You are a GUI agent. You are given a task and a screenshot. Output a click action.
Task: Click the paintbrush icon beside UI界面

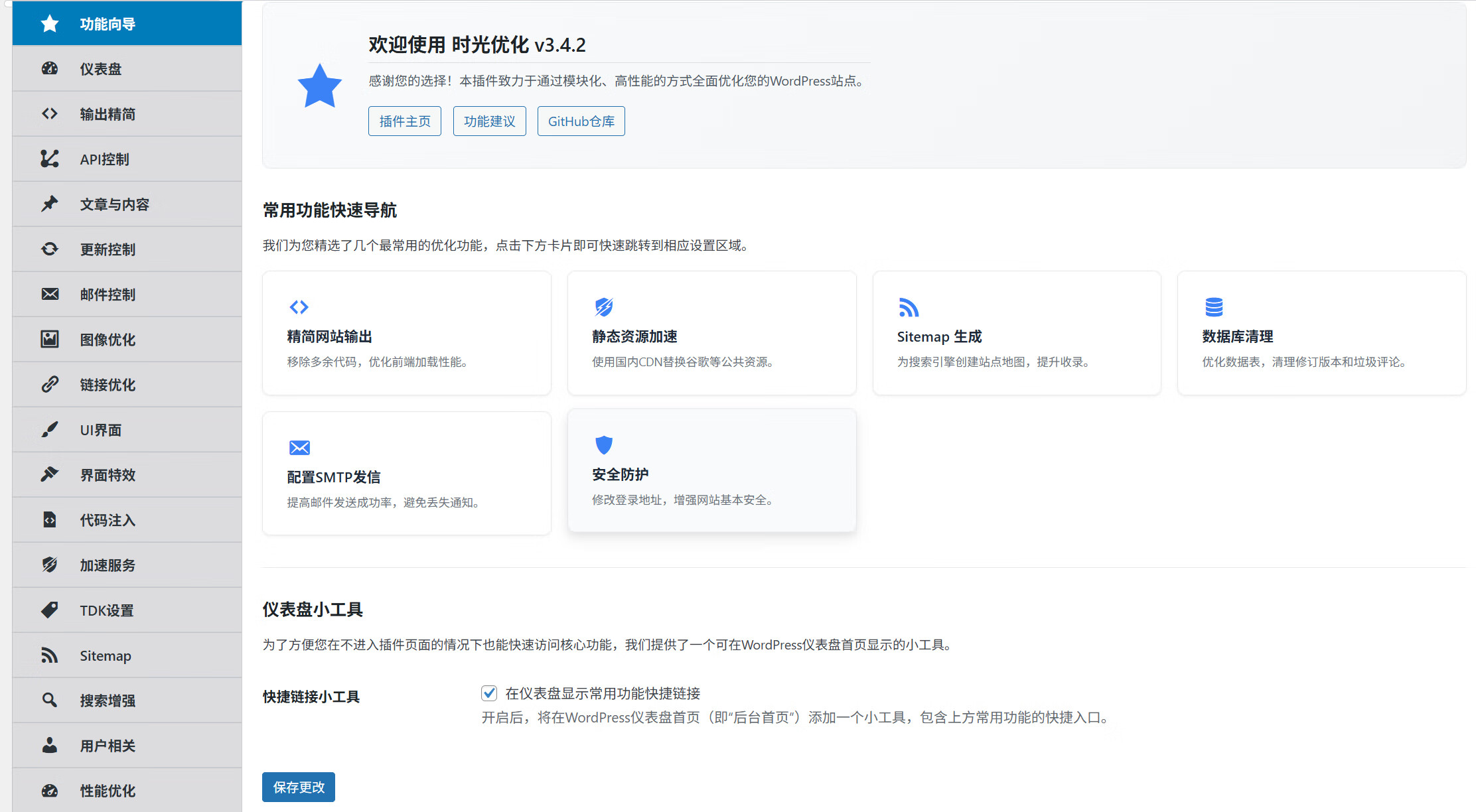point(50,429)
